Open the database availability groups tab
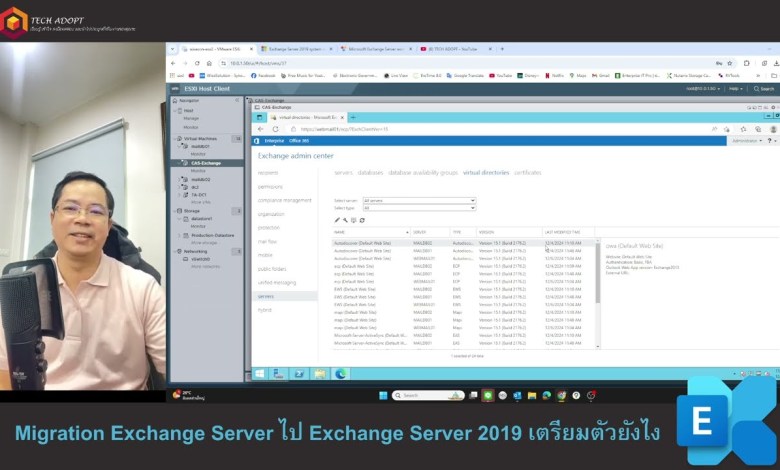The width and height of the screenshot is (780, 470). coord(423,173)
